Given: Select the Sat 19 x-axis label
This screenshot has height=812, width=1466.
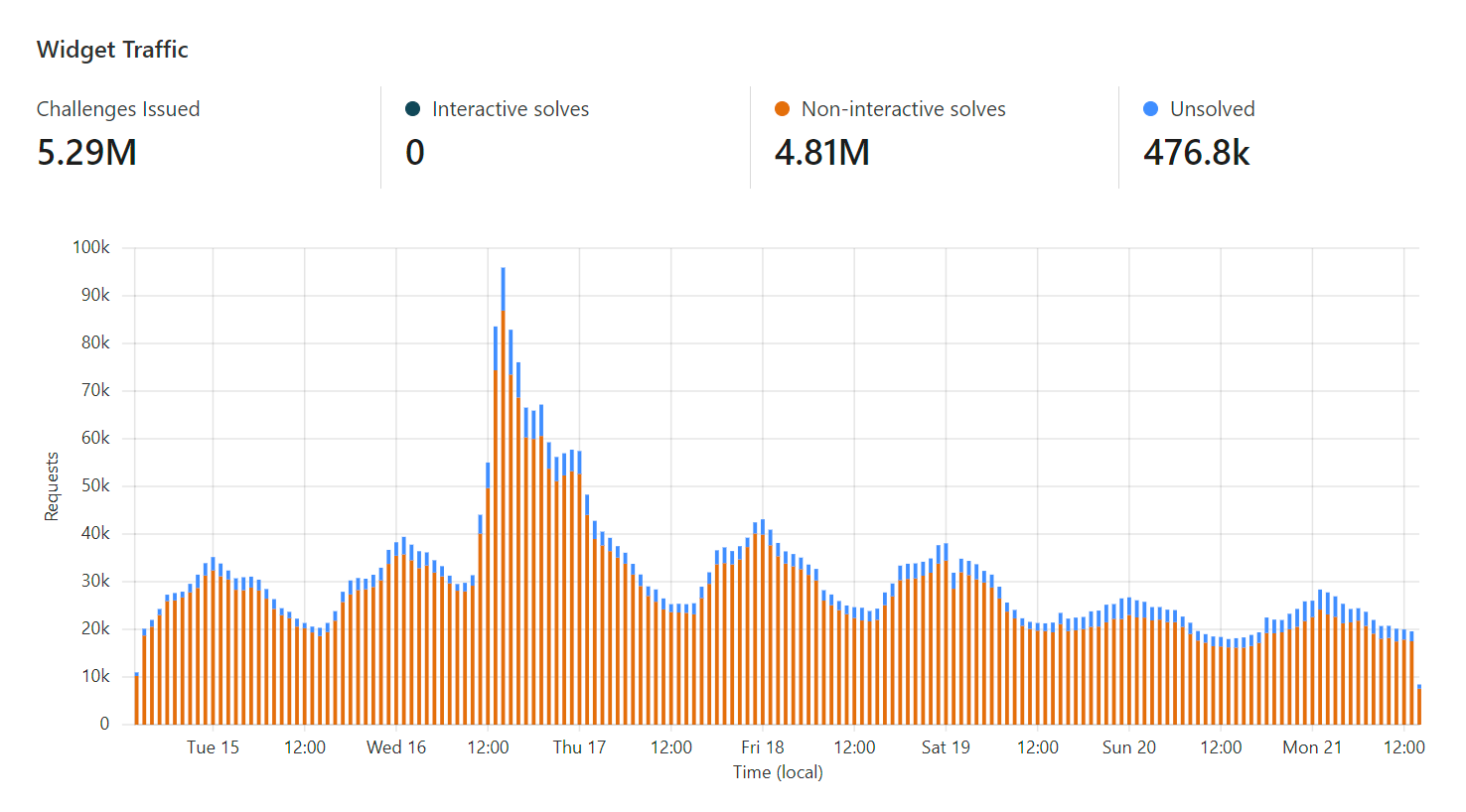Looking at the screenshot, I should [x=946, y=747].
